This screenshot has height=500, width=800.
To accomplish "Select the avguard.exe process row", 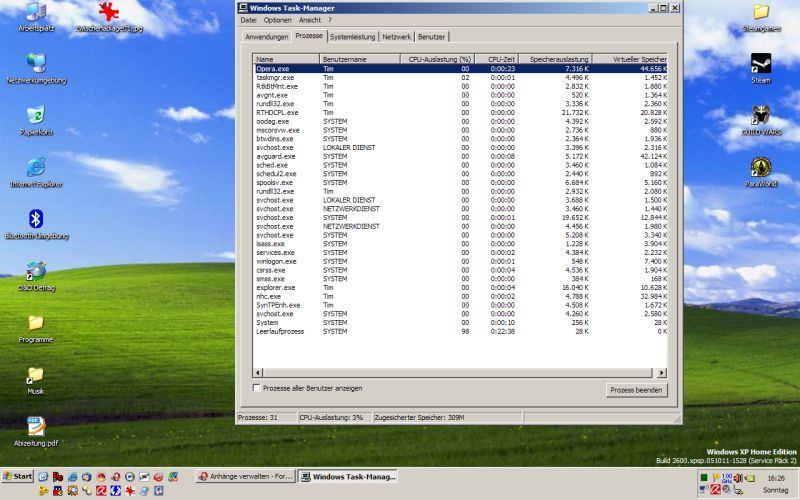I will click(x=460, y=156).
